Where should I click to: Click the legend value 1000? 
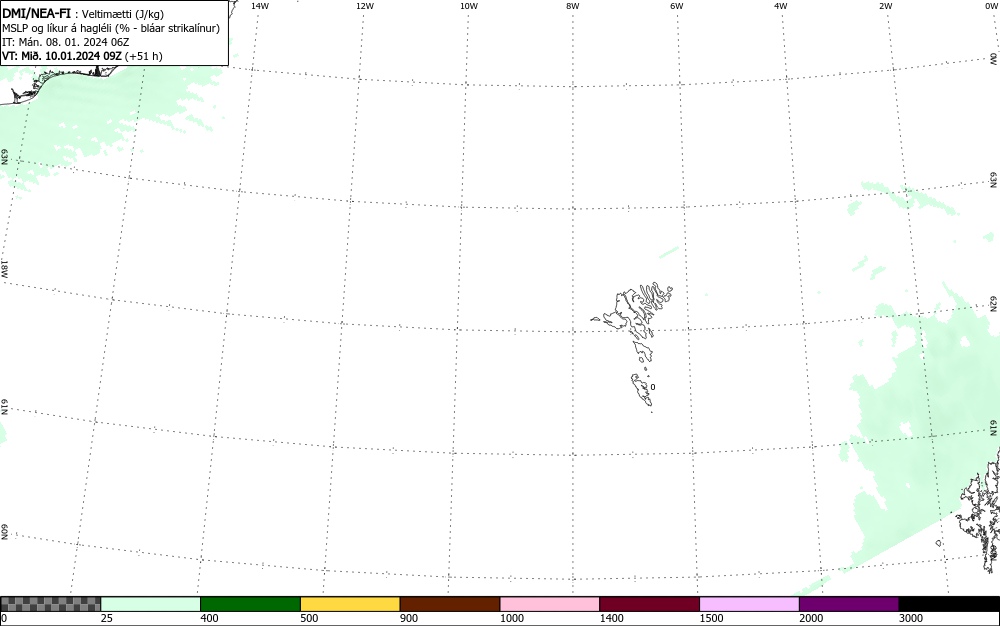pyautogui.click(x=512, y=618)
